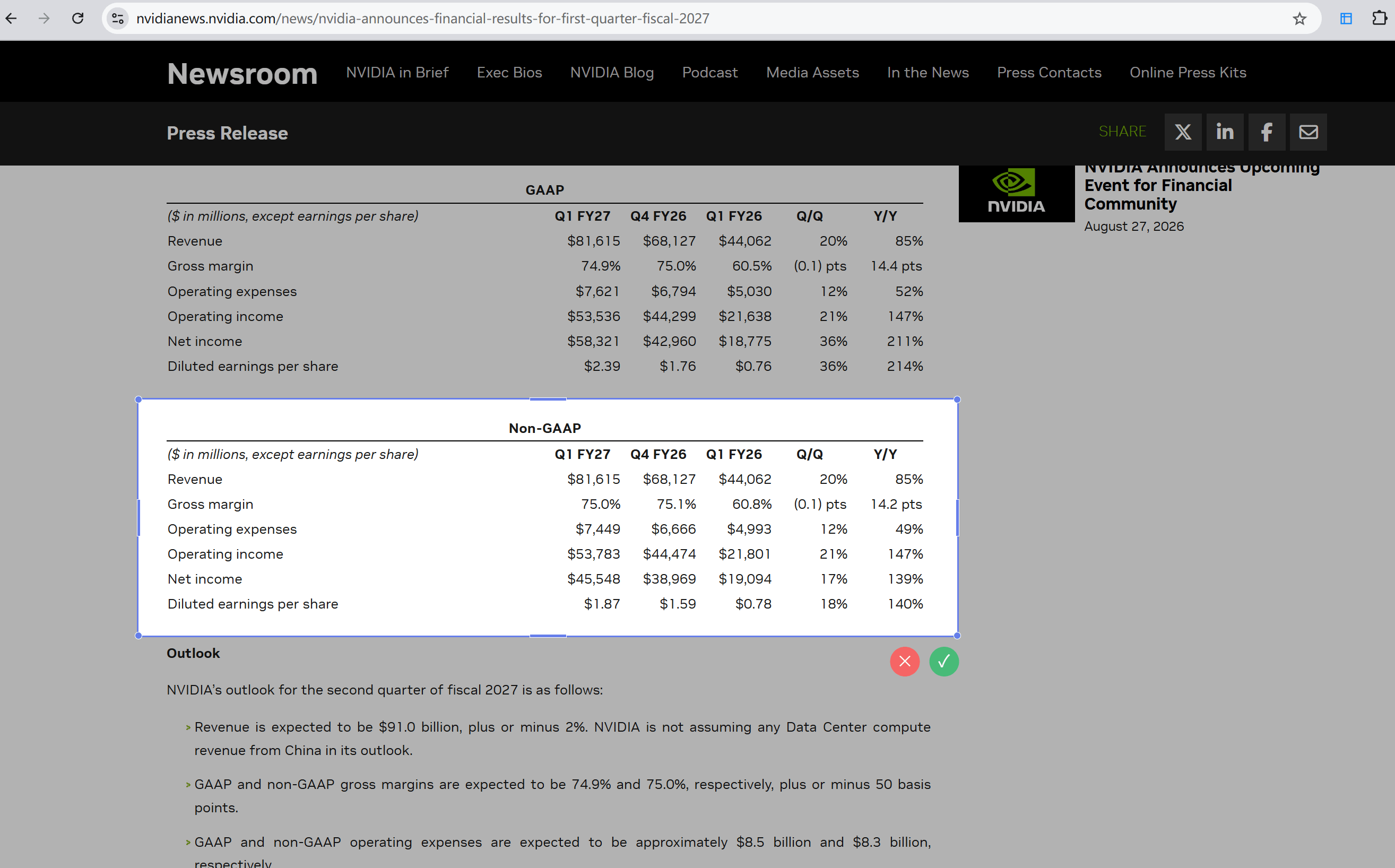Grab the bottom-right selection corner handle

[957, 636]
